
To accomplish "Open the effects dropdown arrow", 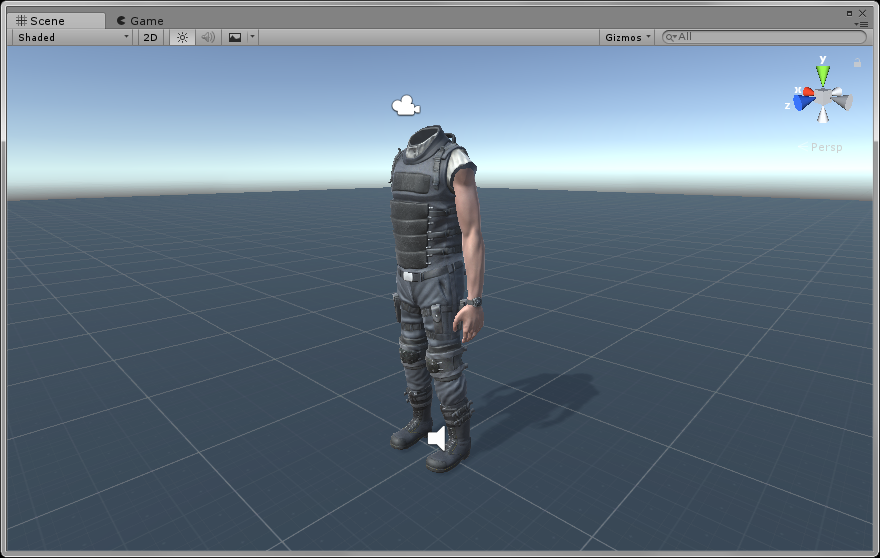I will pos(253,38).
